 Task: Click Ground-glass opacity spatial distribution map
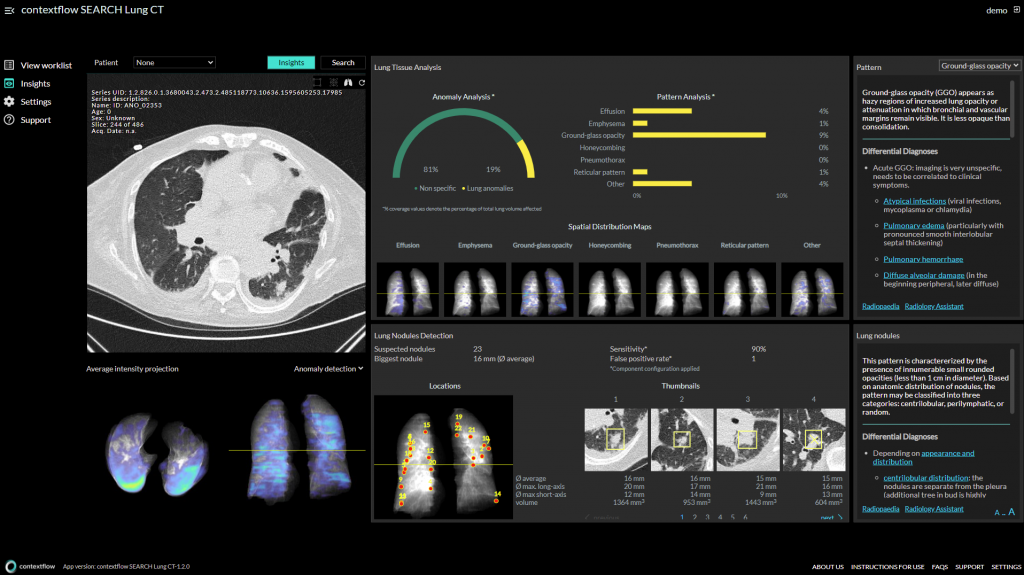click(x=542, y=289)
